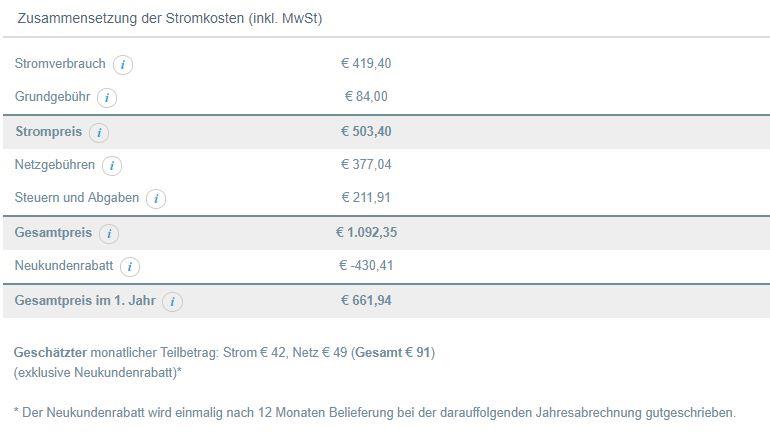Image resolution: width=770 pixels, height=439 pixels.
Task: Select the Neukundenrabatt footnote text
Action: point(375,412)
